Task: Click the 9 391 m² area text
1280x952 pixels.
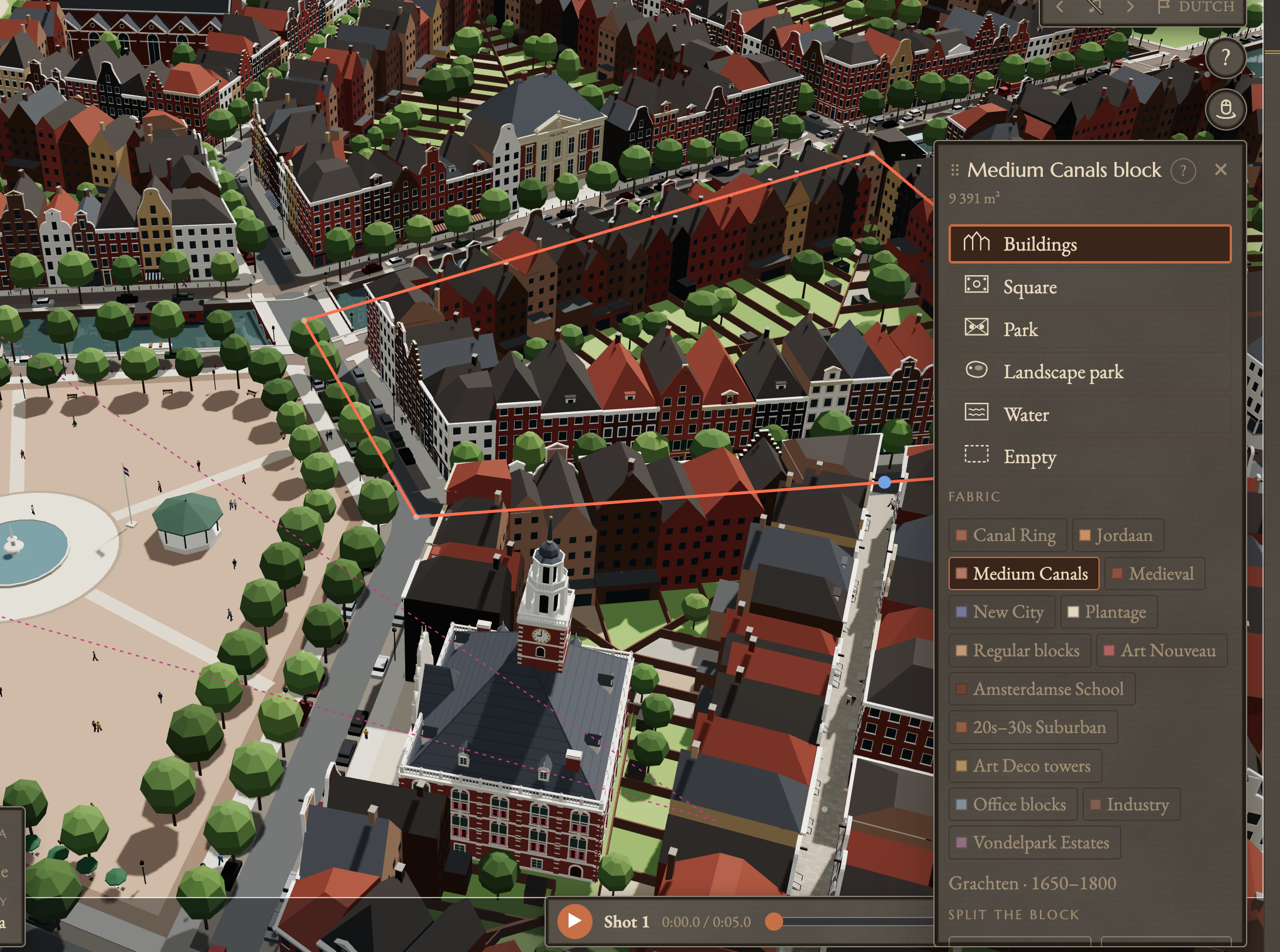Action: 974,198
